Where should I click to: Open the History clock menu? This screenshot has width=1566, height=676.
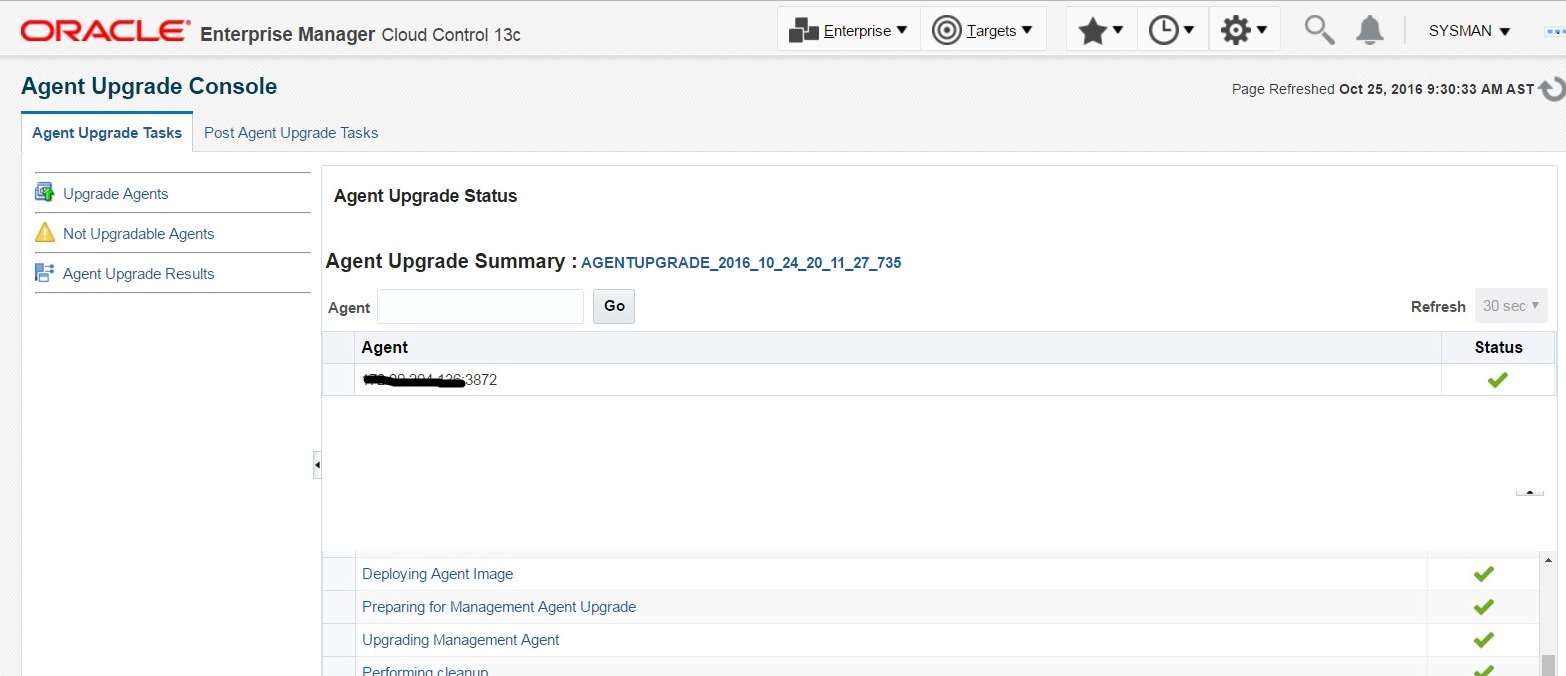point(1172,30)
